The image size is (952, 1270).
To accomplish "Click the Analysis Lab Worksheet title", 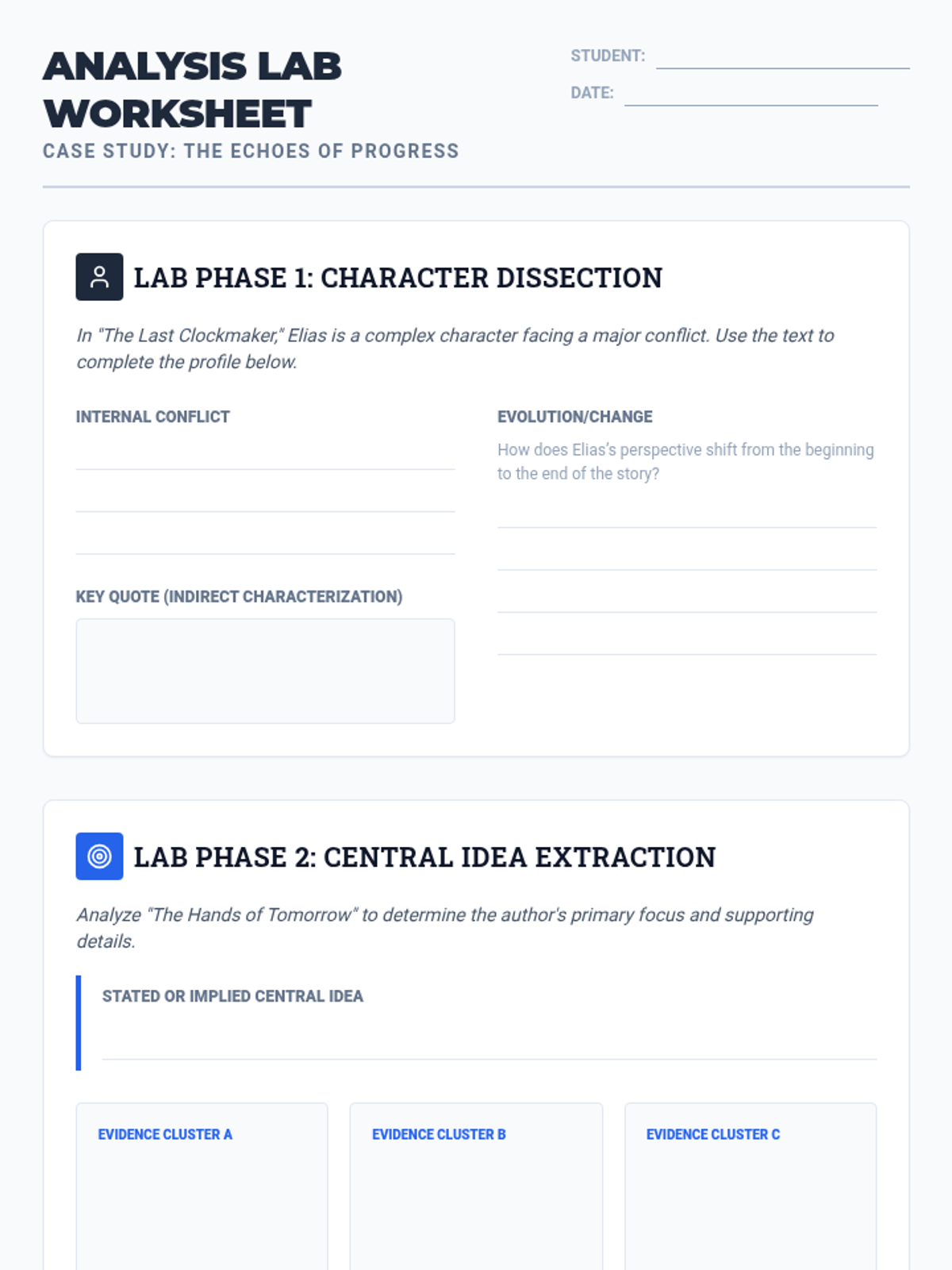I will pos(192,90).
